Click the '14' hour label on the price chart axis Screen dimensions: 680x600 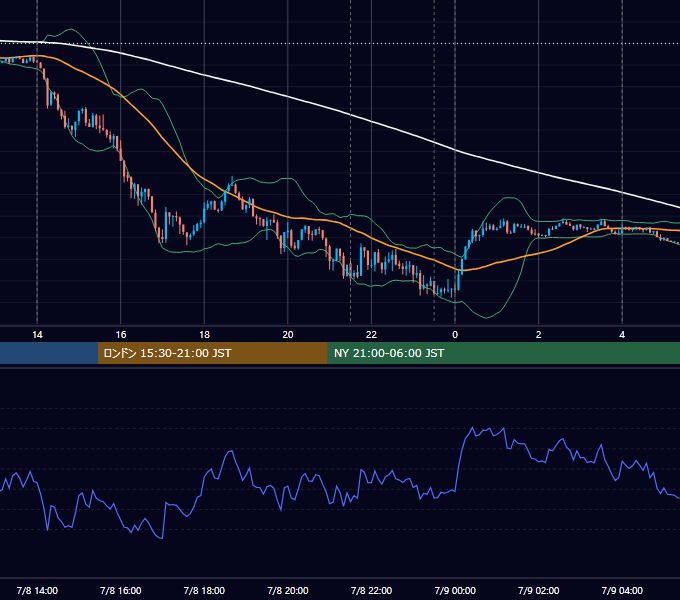point(37,335)
